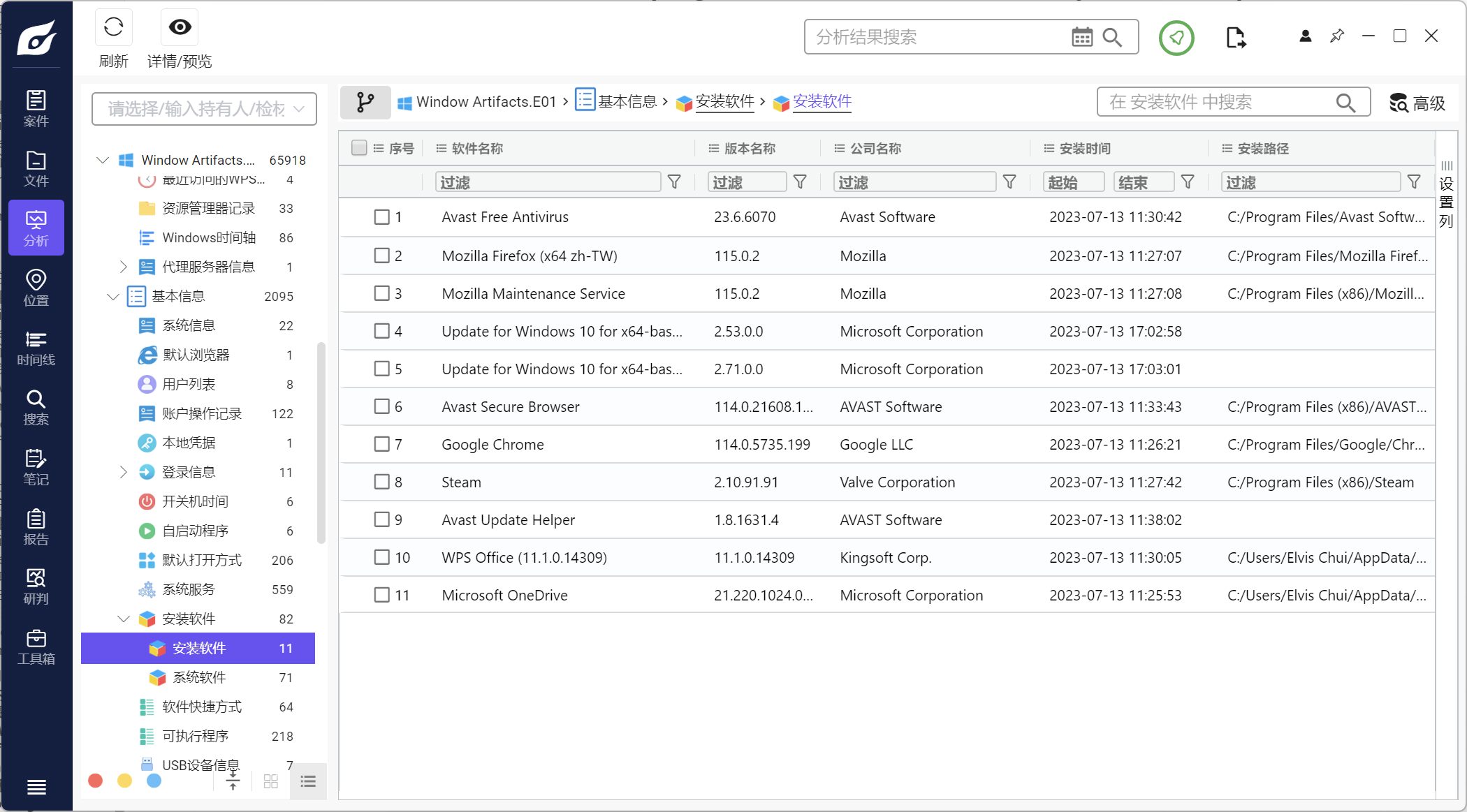This screenshot has height=812, width=1467.
Task: Open the 搜索 sidebar item
Action: coord(36,407)
